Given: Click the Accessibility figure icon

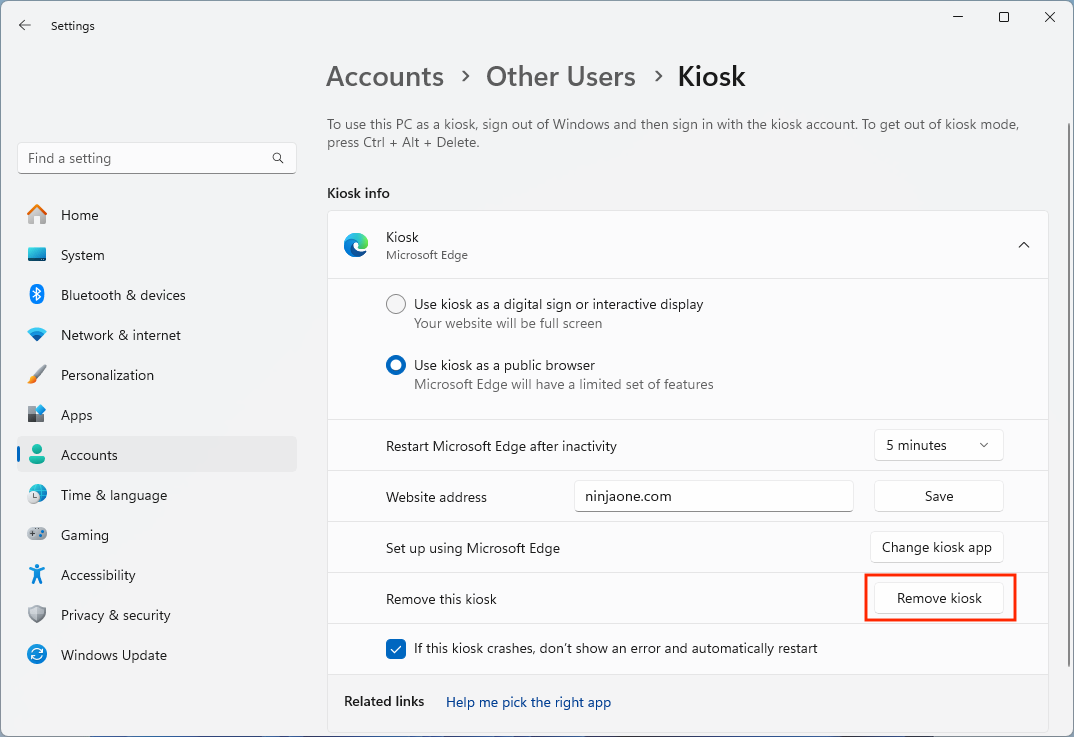Looking at the screenshot, I should 37,575.
